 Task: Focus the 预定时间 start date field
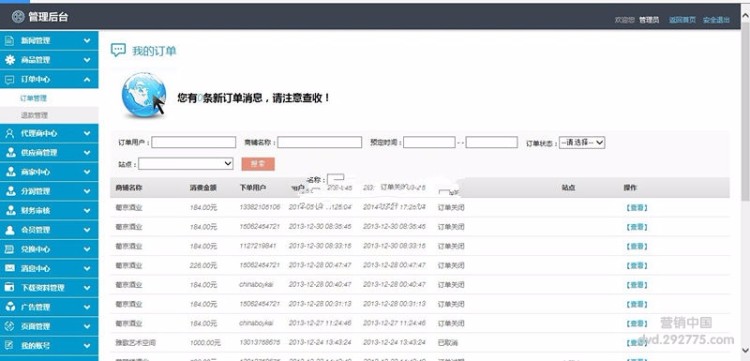point(429,142)
